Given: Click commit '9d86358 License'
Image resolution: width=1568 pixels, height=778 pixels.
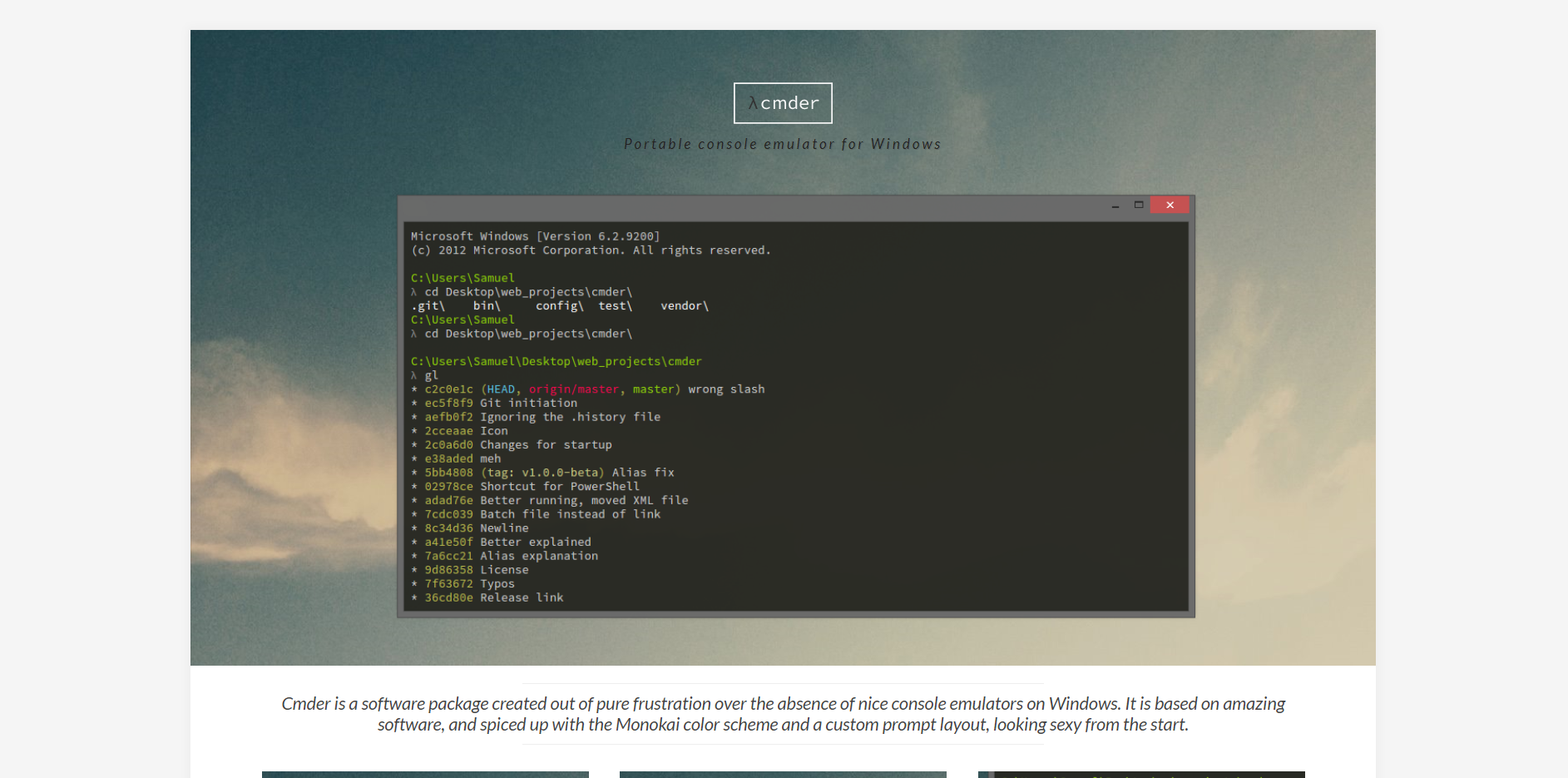Looking at the screenshot, I should pos(470,570).
